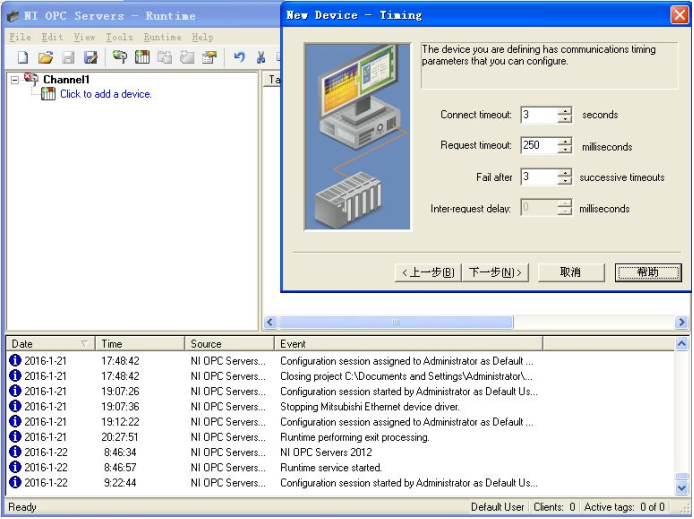Click the disabled Inter-request delay field

(x=539, y=207)
